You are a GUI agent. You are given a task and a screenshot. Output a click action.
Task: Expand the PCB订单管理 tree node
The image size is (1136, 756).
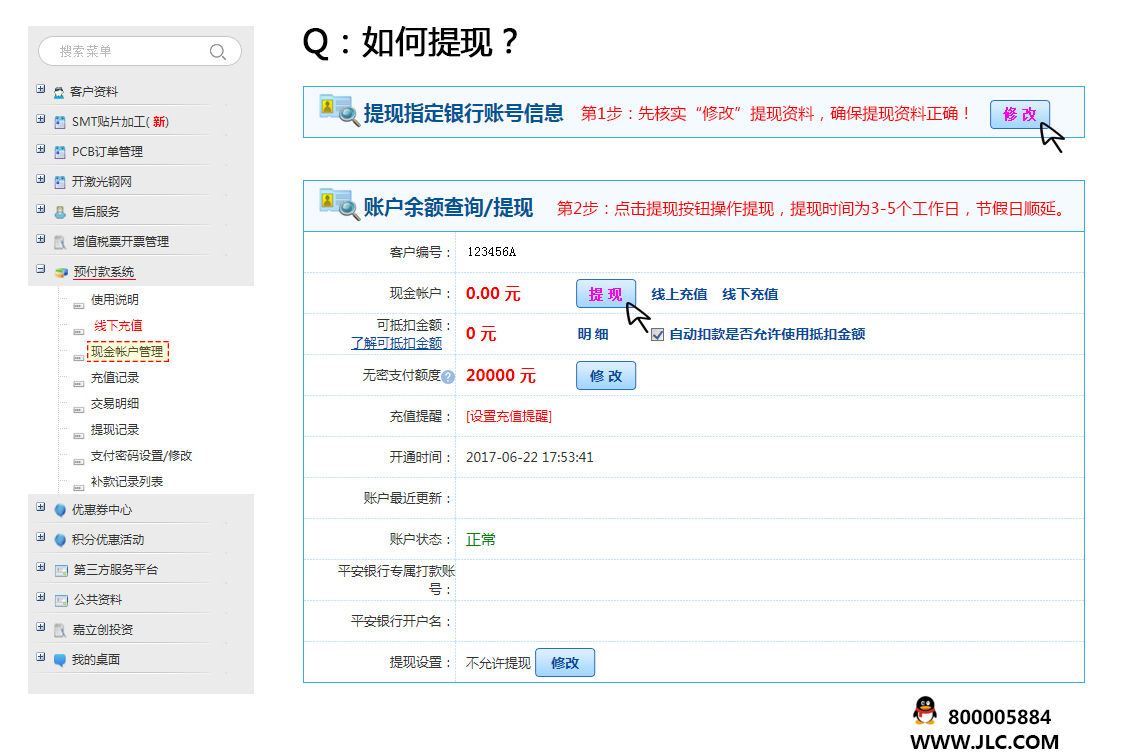41,150
